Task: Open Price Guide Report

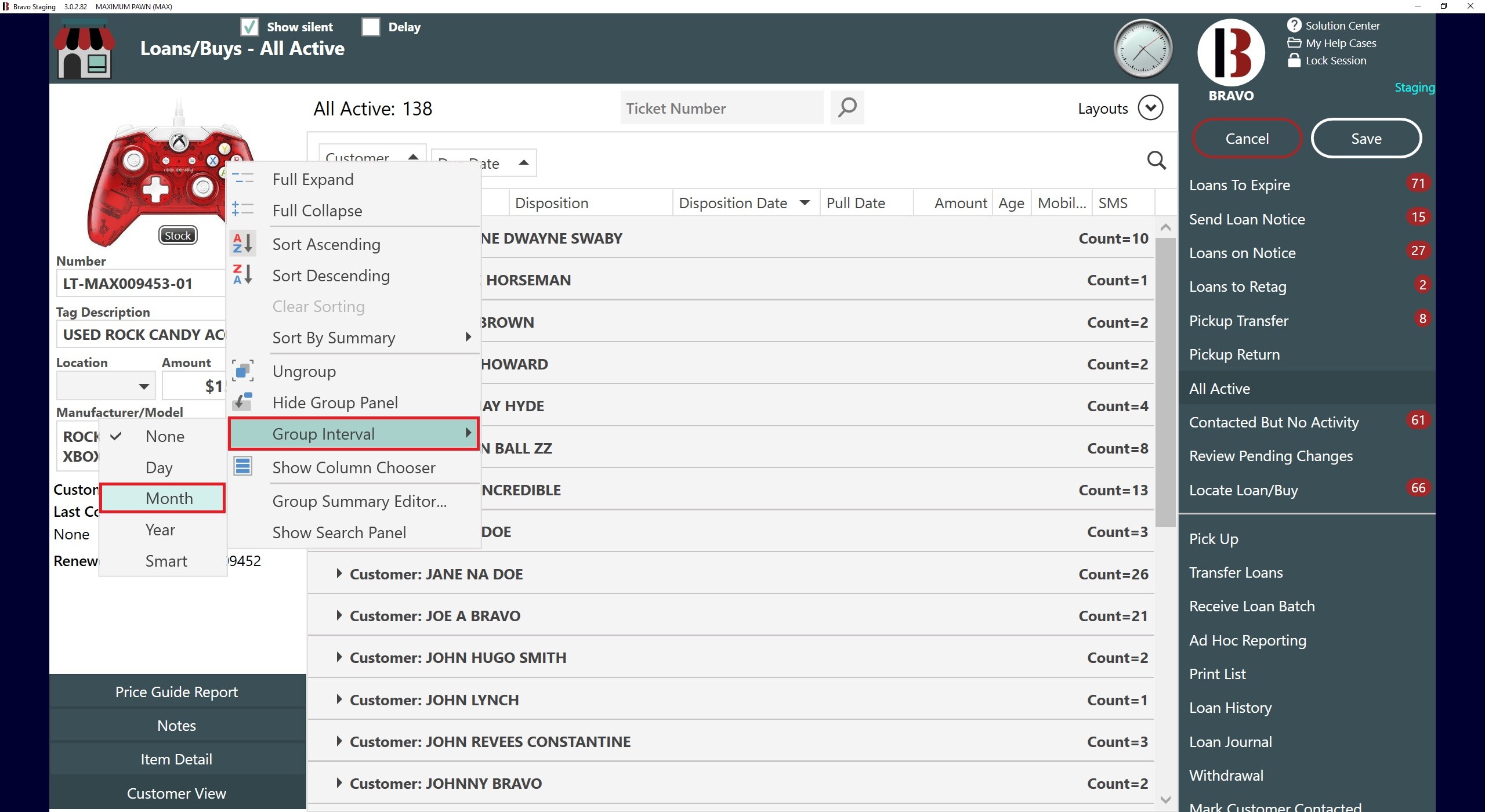Action: point(176,691)
